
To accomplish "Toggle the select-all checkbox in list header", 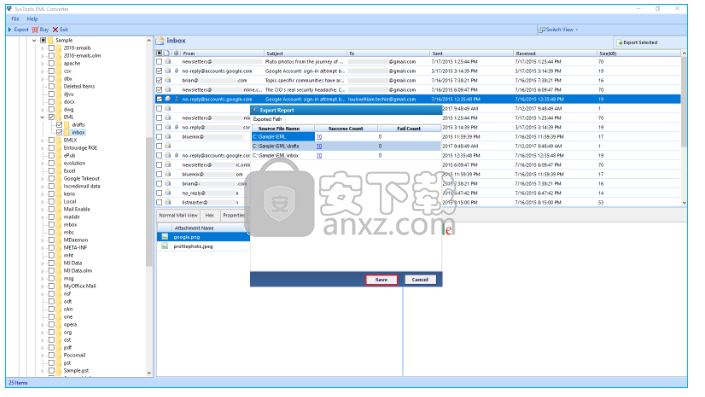I will (159, 54).
